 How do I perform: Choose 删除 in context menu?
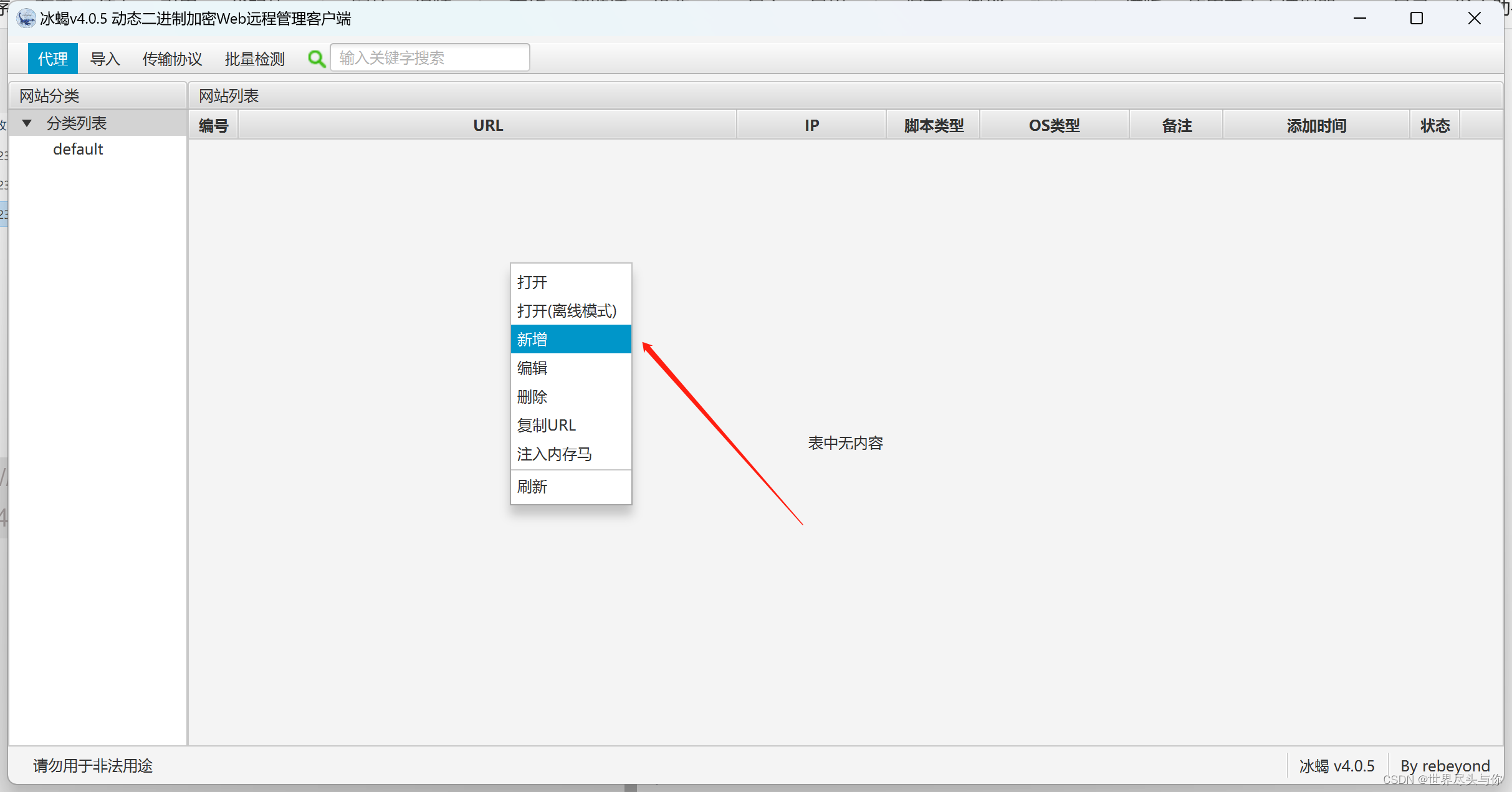[571, 397]
